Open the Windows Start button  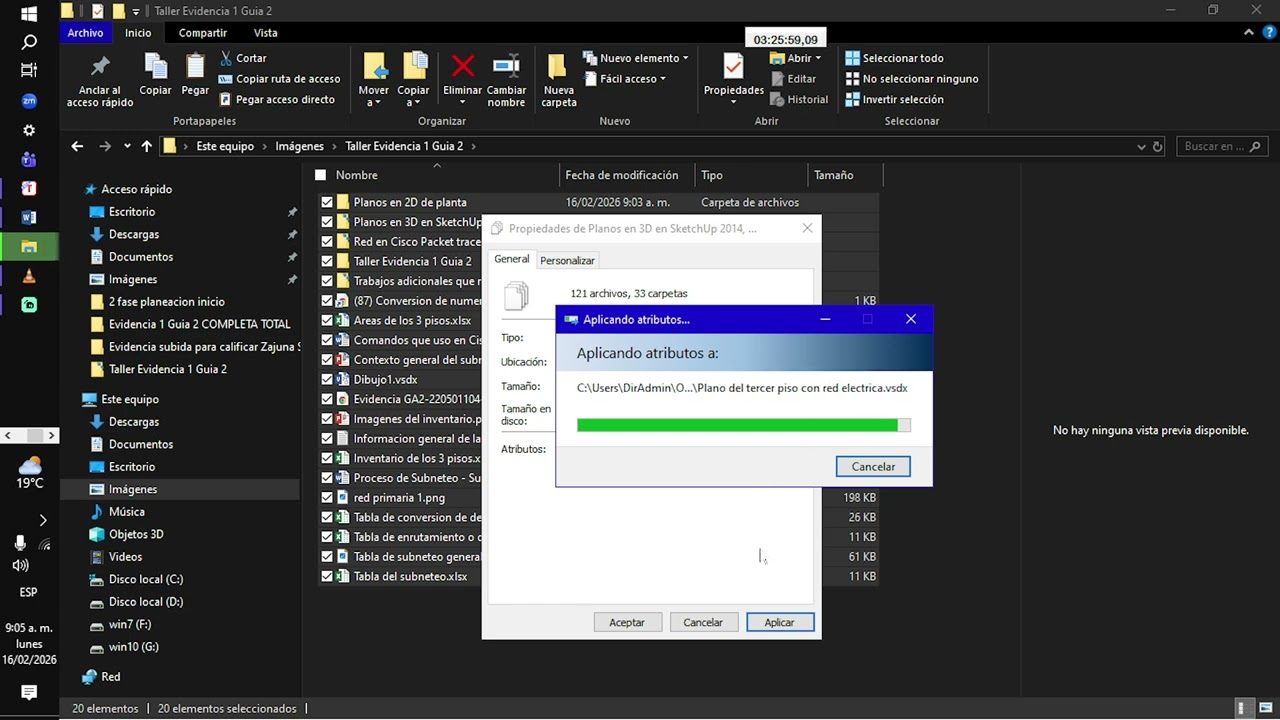click(29, 14)
